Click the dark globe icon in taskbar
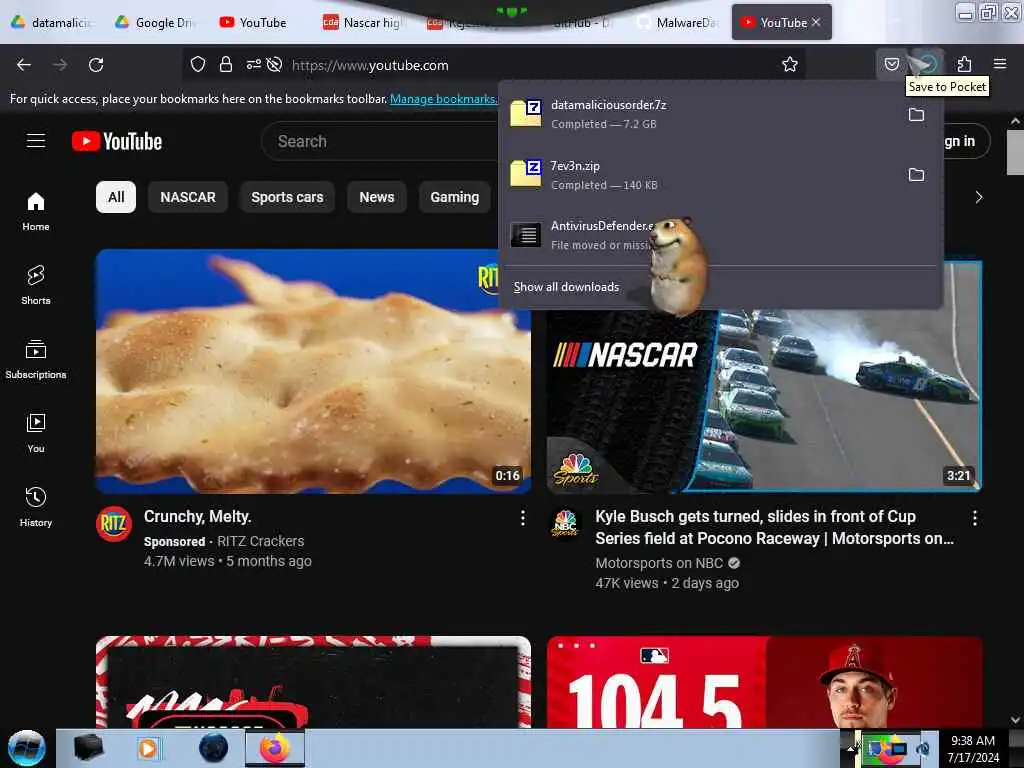The height and width of the screenshot is (768, 1024). pos(214,748)
